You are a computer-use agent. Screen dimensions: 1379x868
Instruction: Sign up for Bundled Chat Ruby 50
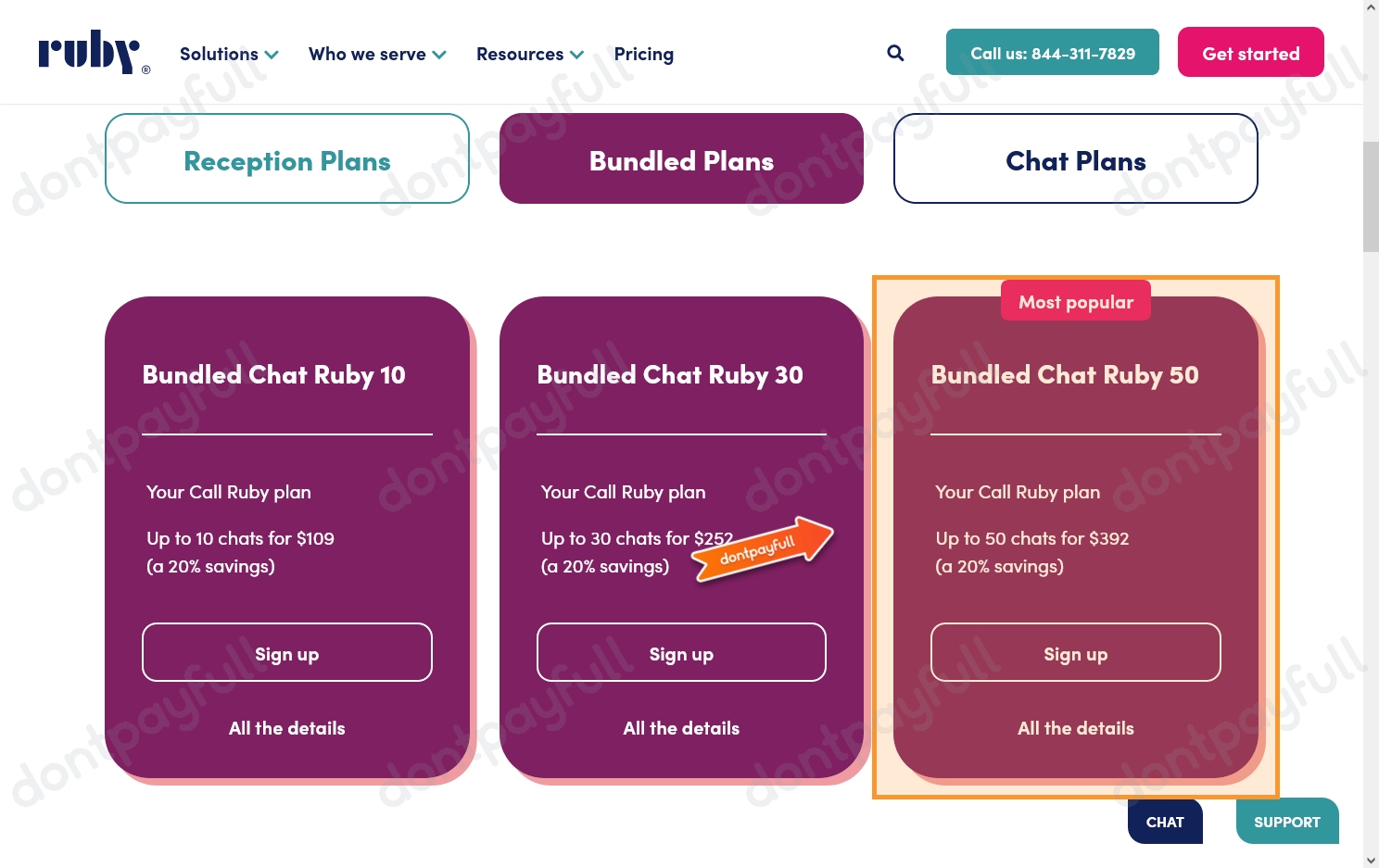point(1075,652)
